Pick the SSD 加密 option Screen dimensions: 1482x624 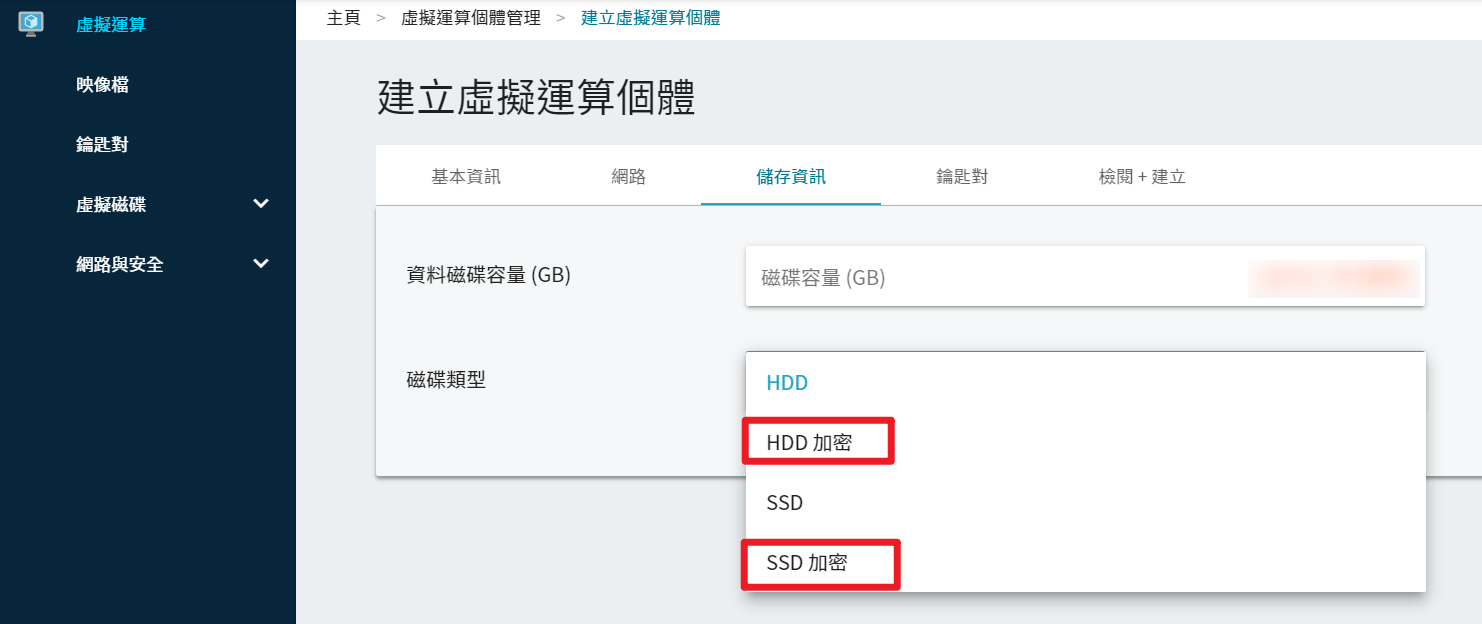(x=1085, y=563)
